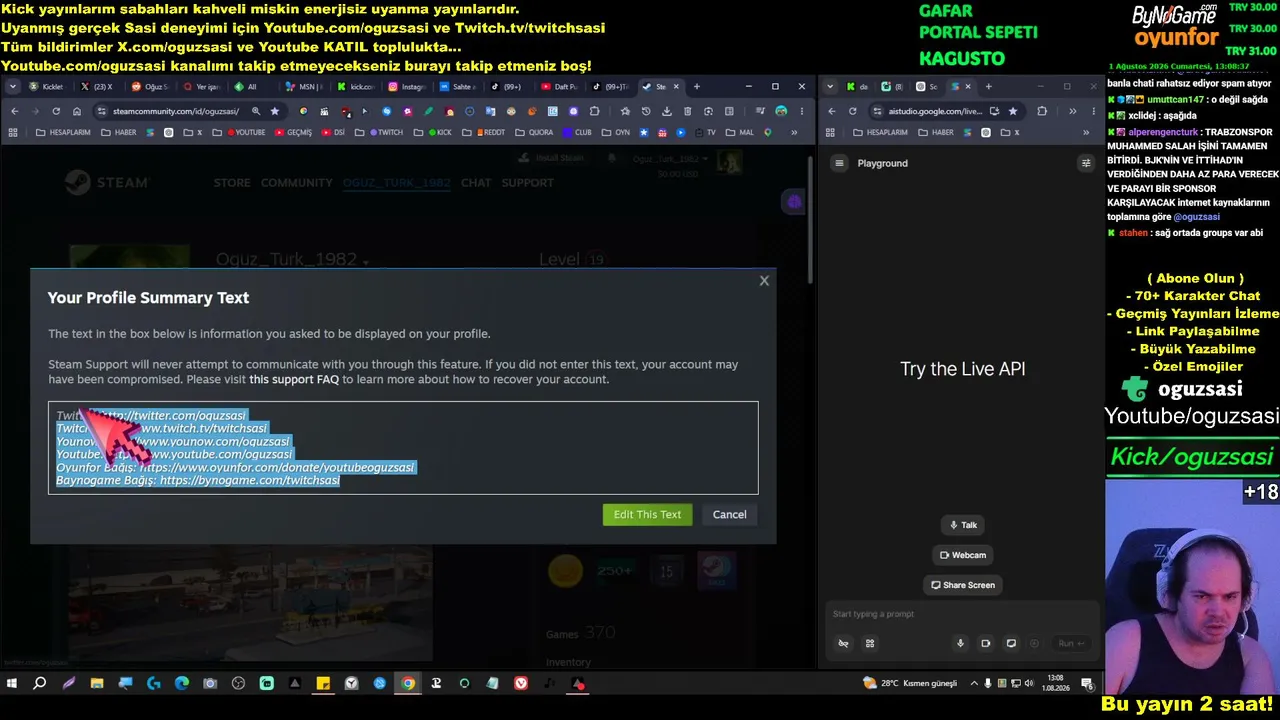Screen dimensions: 1280x720
Task: Open the 'this support FAQ' link
Action: pos(294,380)
